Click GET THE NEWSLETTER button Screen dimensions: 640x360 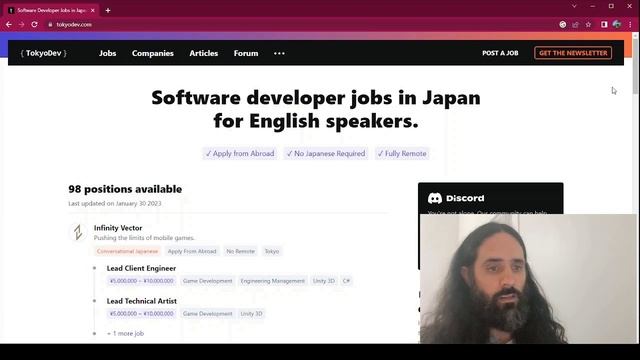573,53
